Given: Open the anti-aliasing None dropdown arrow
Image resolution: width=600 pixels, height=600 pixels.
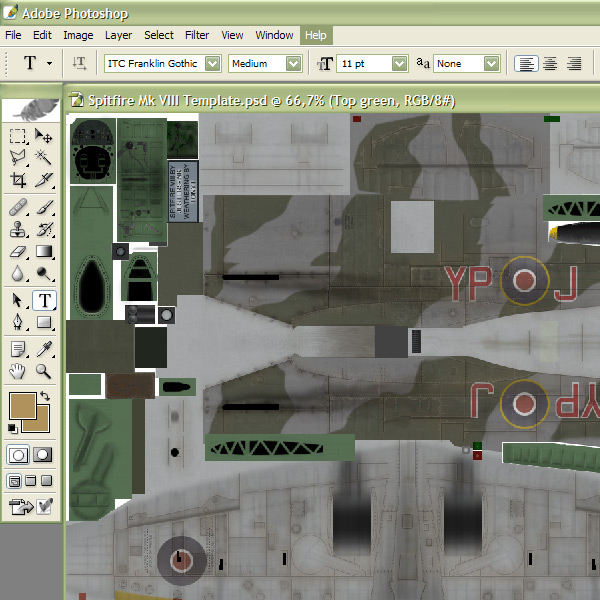Looking at the screenshot, I should [x=492, y=64].
